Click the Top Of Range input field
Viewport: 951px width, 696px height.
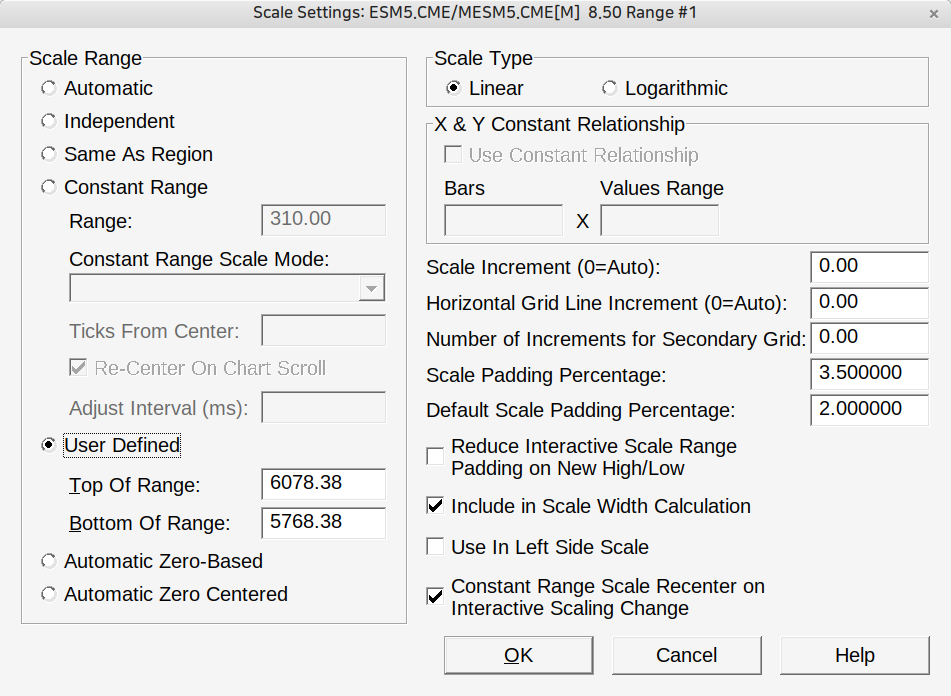point(322,484)
